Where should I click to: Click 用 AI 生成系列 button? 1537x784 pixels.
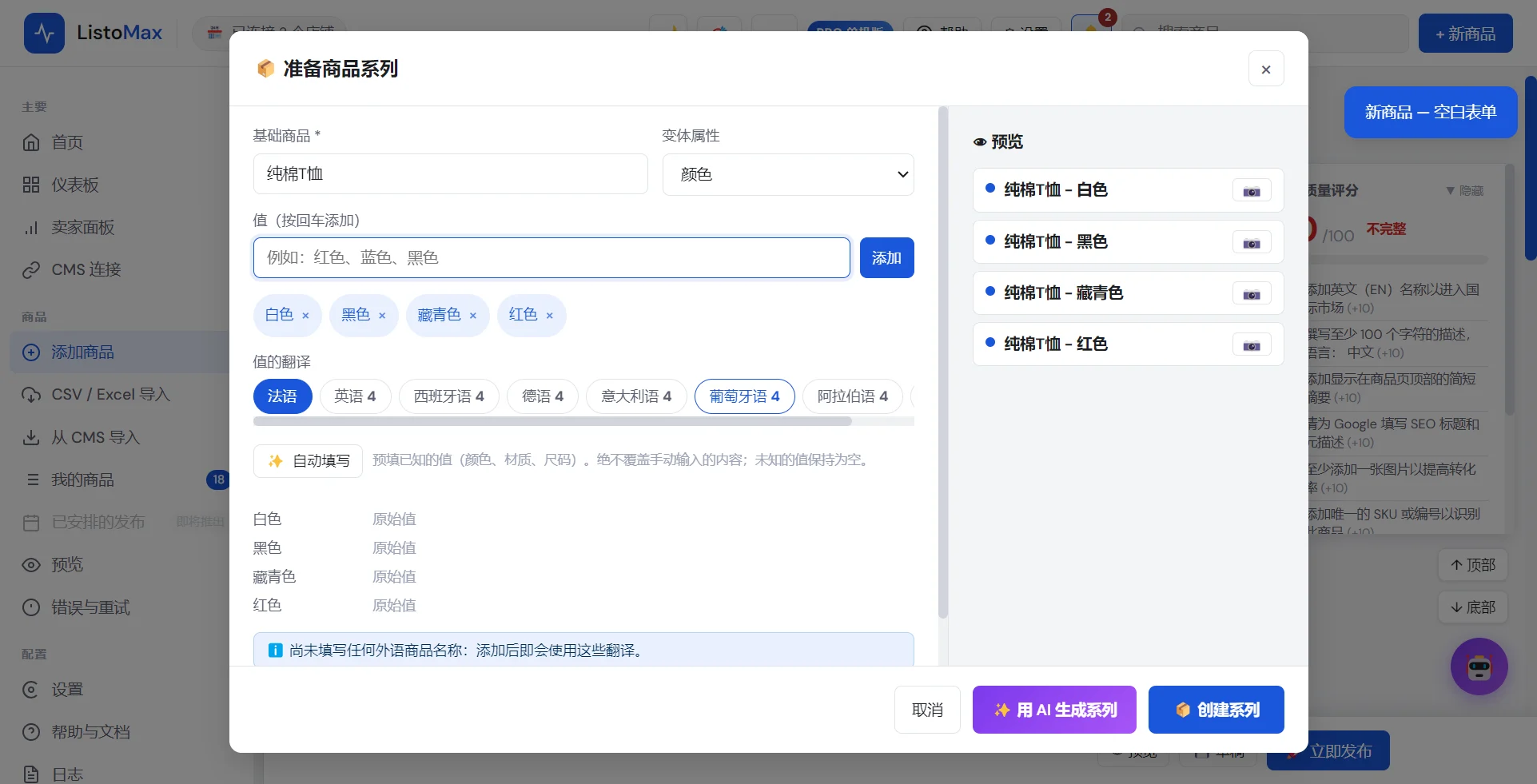click(1054, 710)
